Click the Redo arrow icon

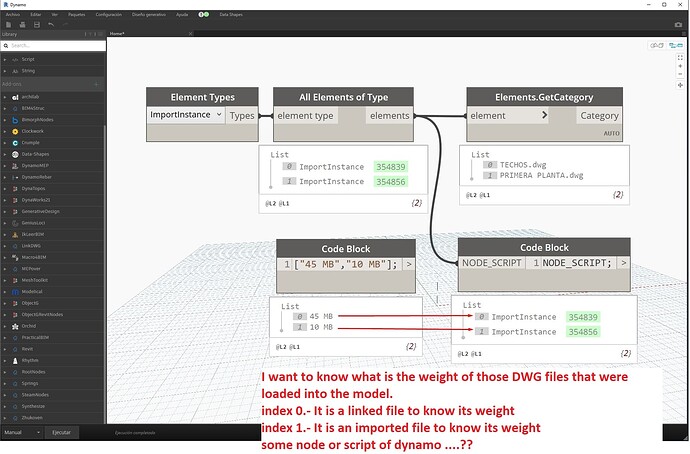[x=65, y=25]
